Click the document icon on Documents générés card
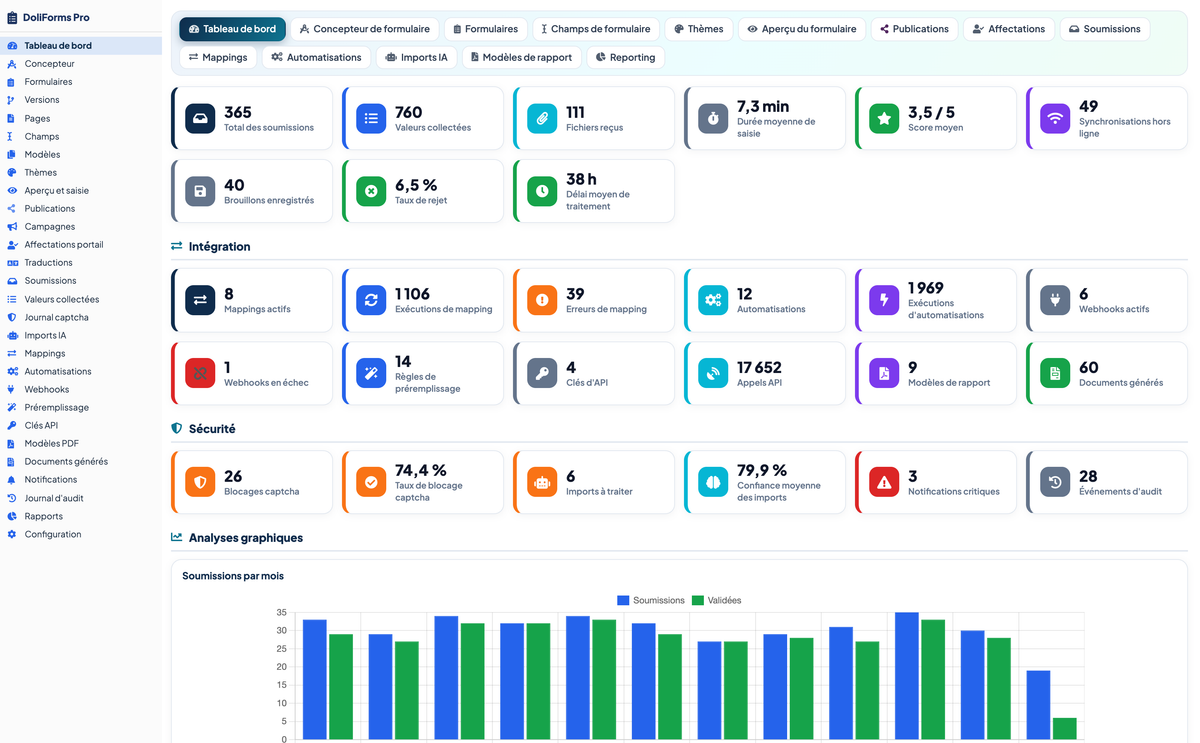Viewport: 1200px width, 743px height. click(1055, 373)
